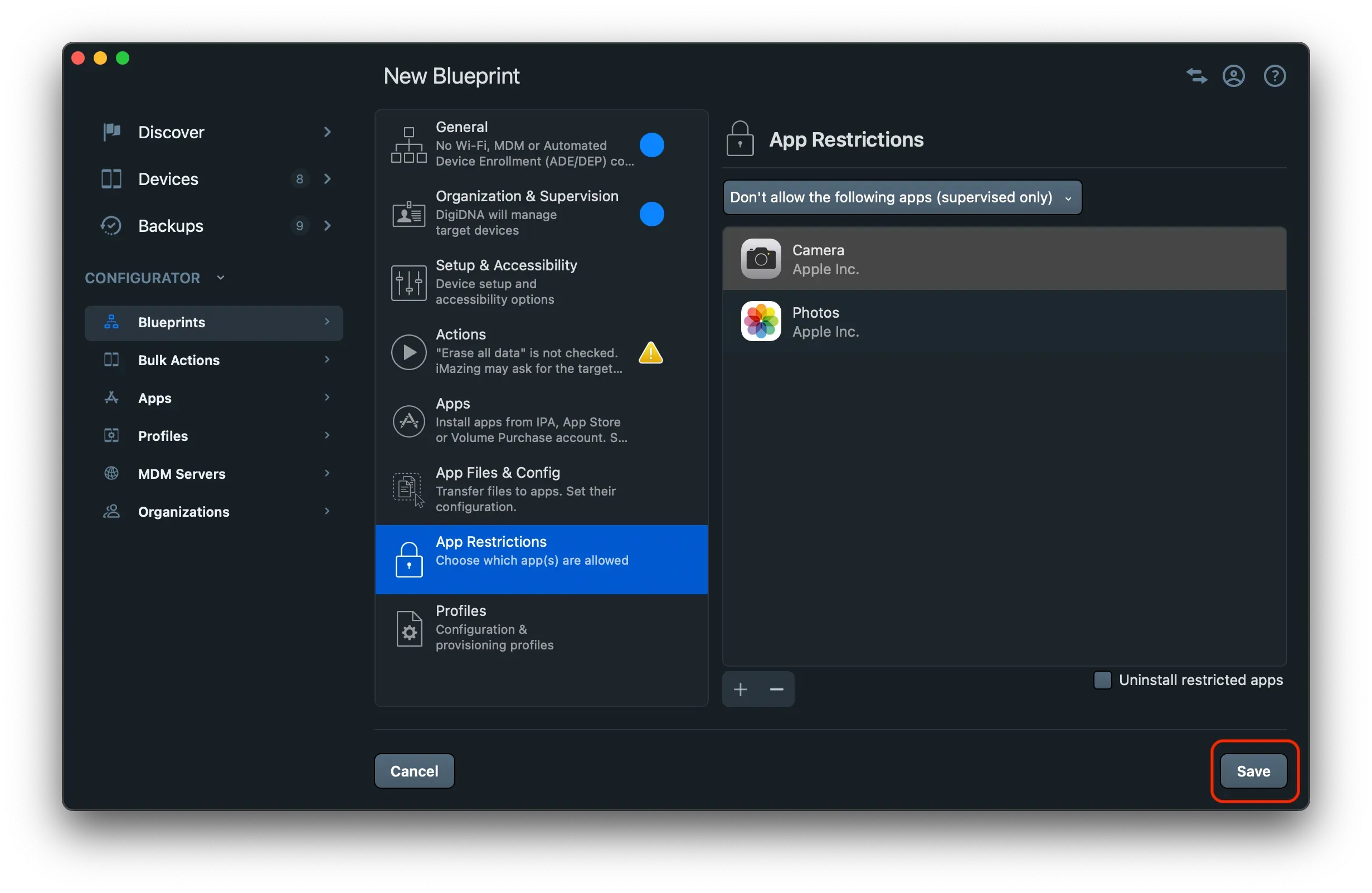Expand the Devices sidebar chevron
The image size is (1372, 893).
tap(327, 179)
